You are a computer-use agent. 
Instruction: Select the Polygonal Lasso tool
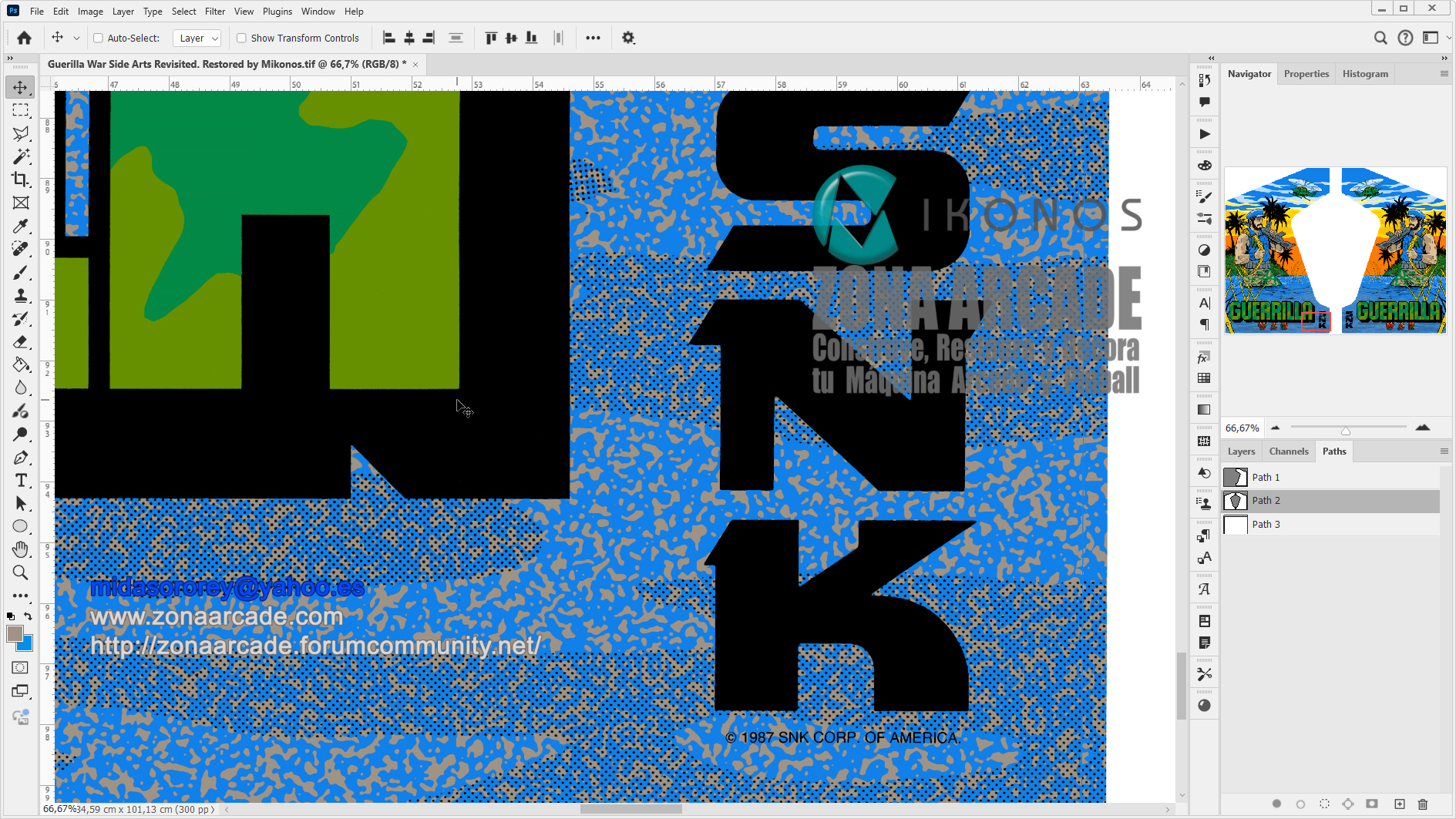tap(21, 133)
